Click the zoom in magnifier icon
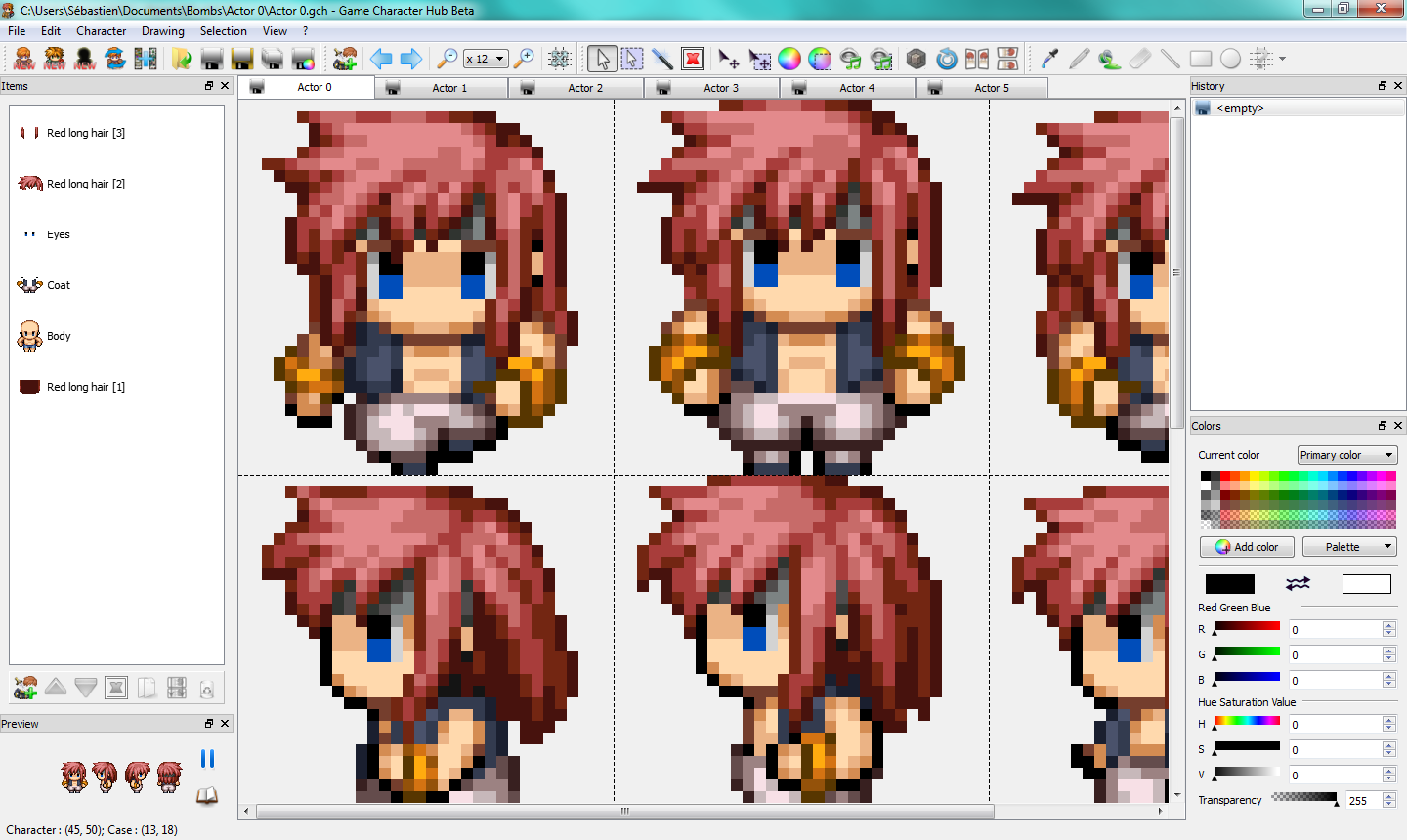Viewport: 1407px width, 840px height. 525,59
